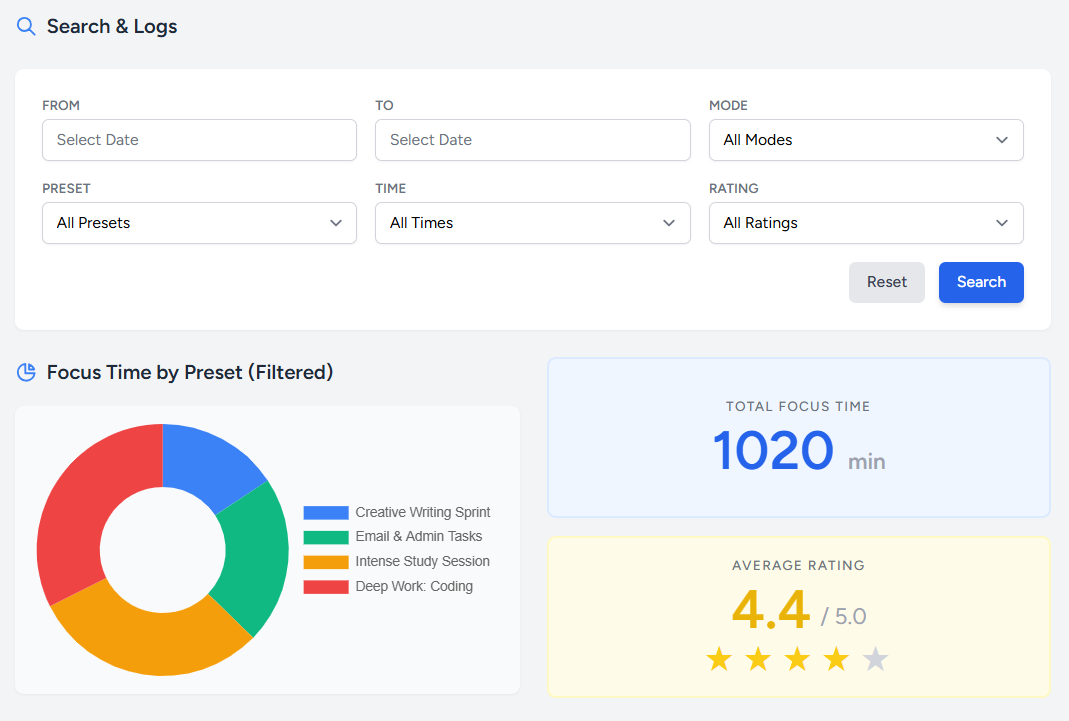Open the All Ratings dropdown

(x=865, y=223)
